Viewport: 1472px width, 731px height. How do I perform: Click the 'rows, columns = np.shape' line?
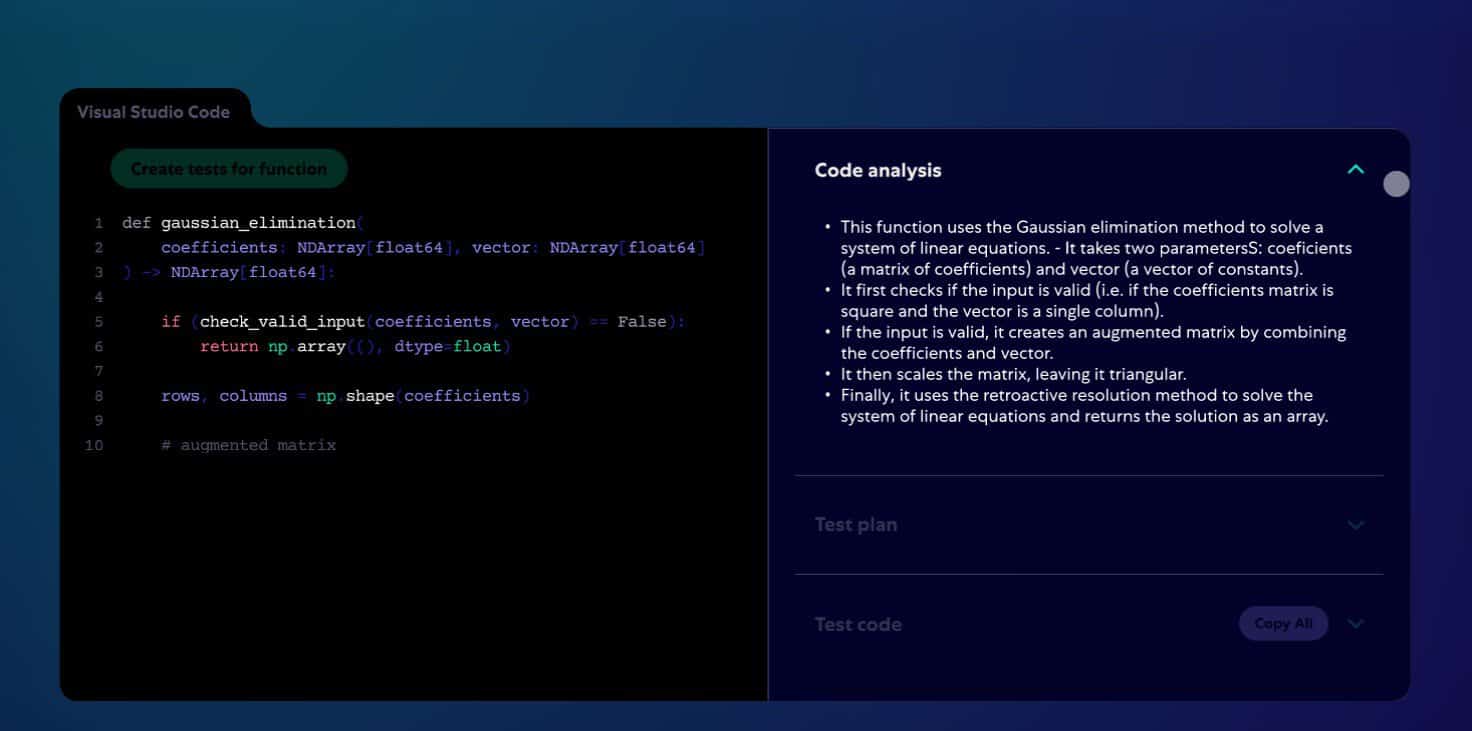coord(345,396)
